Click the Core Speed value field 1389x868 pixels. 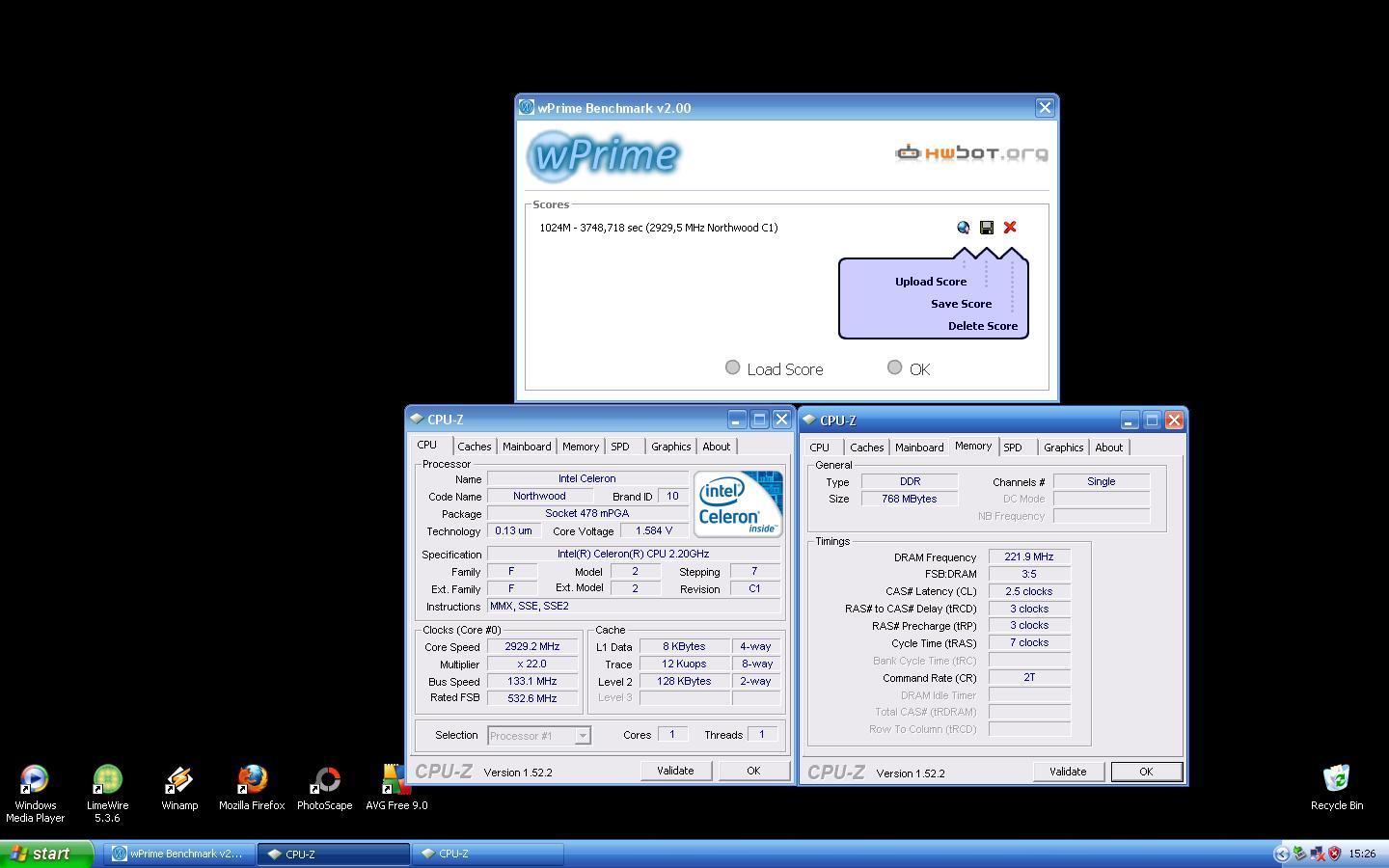[x=532, y=647]
